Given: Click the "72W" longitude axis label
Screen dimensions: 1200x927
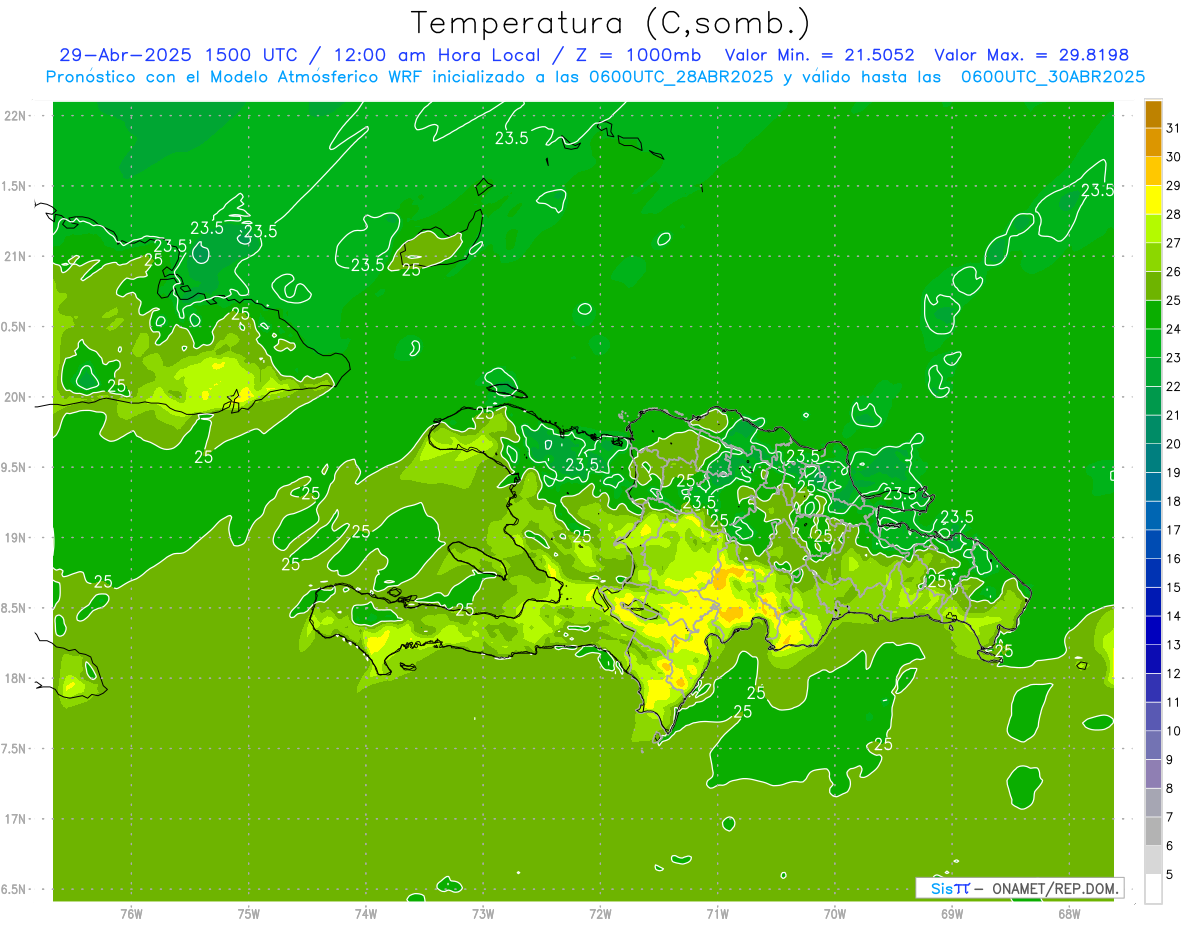Looking at the screenshot, I should [600, 914].
